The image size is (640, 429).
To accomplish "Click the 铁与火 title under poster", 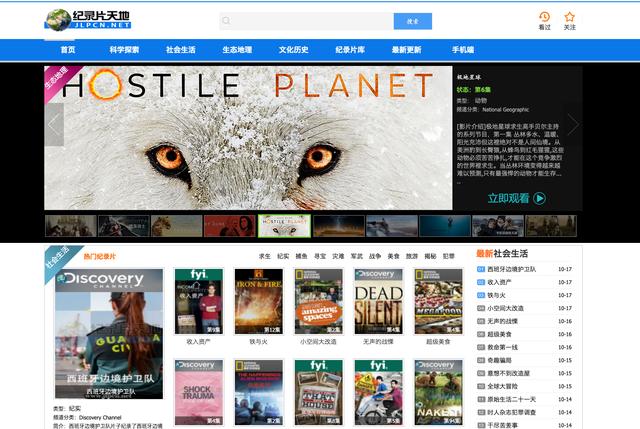I will coord(258,342).
